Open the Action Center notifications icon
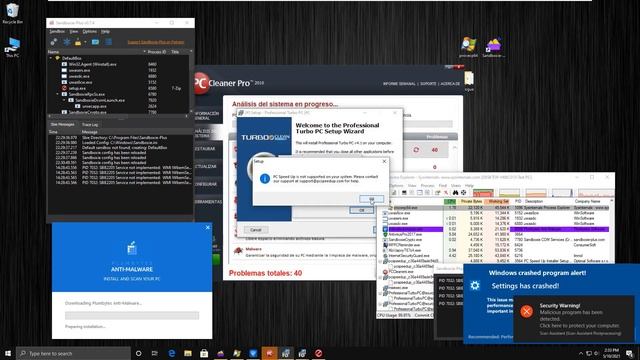 coord(630,353)
